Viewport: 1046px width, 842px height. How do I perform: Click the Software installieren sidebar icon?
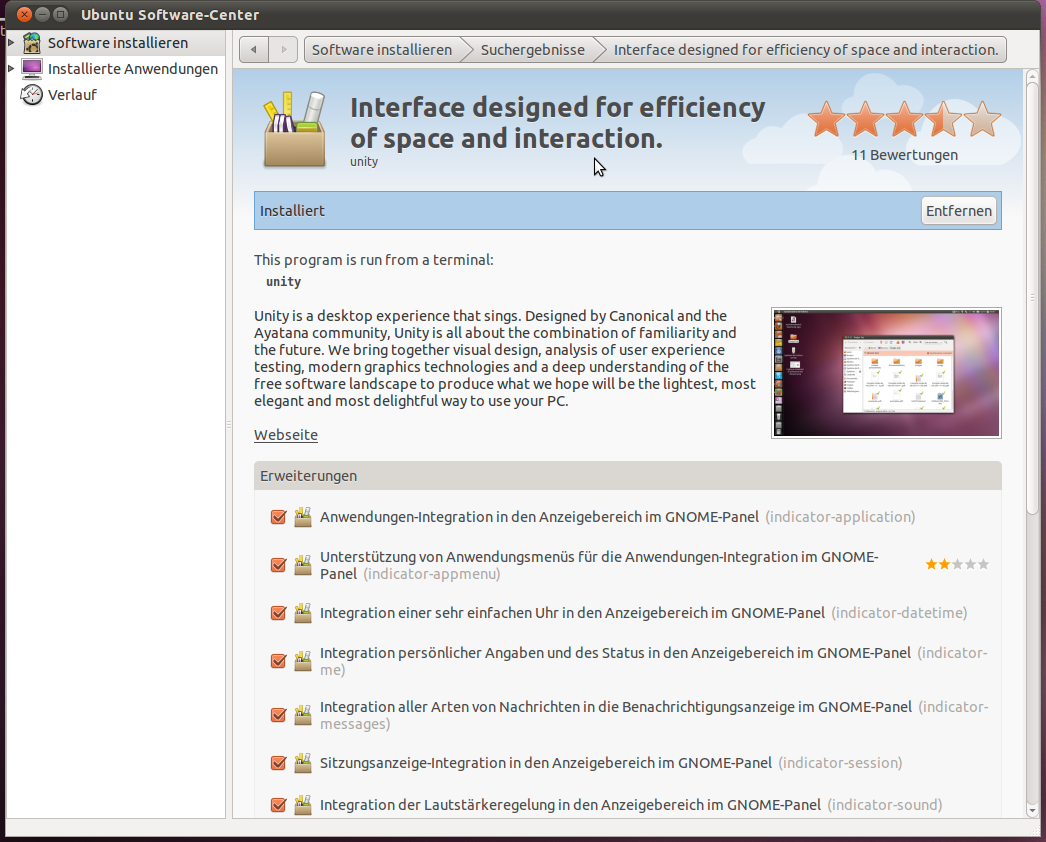(x=30, y=43)
